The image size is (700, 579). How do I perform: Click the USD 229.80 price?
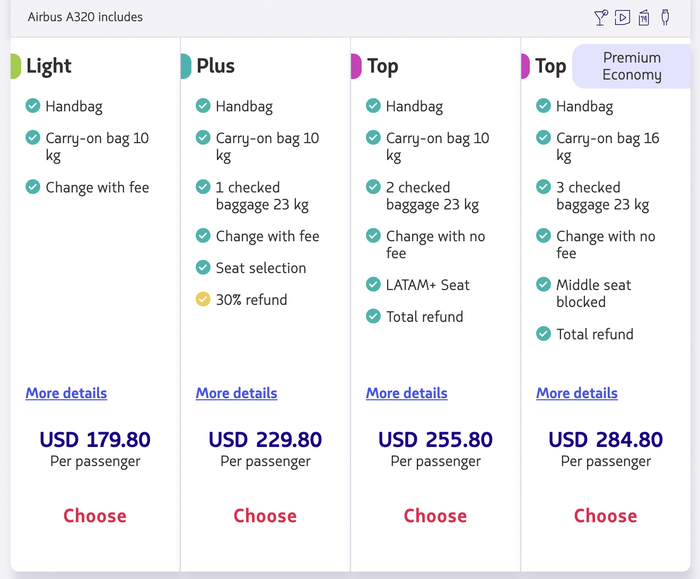click(x=265, y=440)
